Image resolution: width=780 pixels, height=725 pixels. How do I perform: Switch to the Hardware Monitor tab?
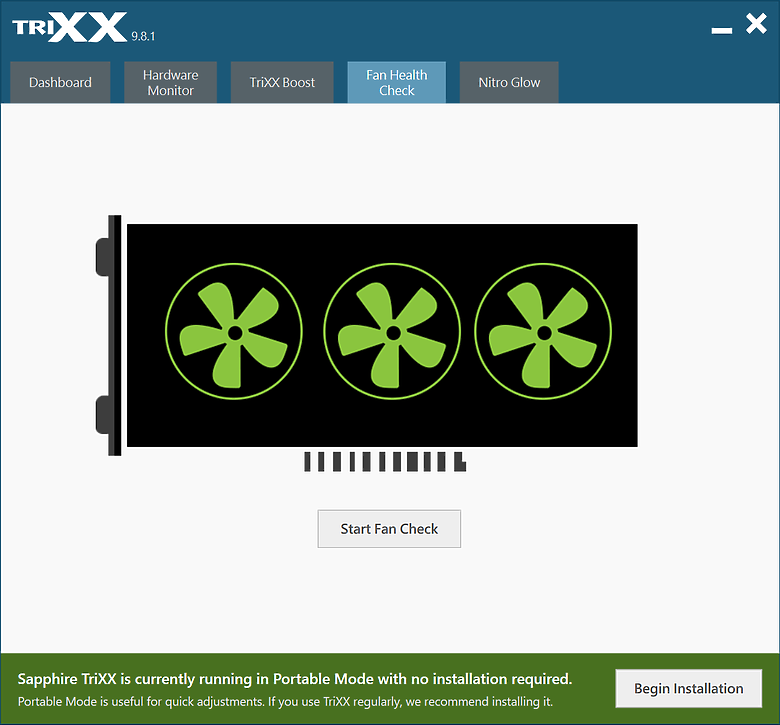(171, 83)
